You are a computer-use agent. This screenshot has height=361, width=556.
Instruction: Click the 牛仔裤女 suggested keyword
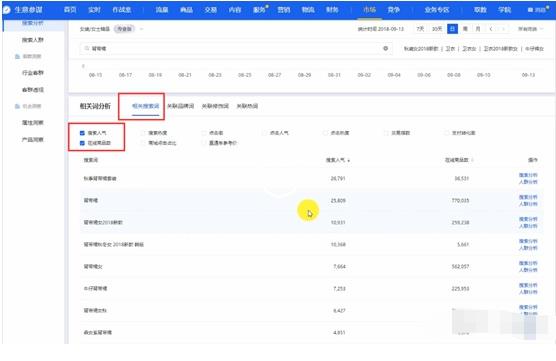coord(534,49)
